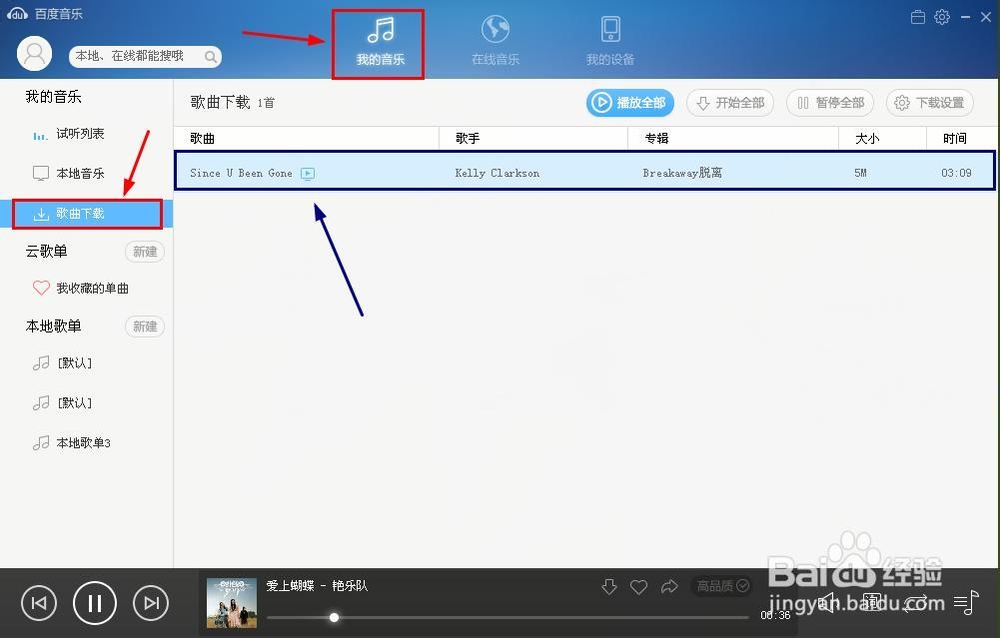Open 我的设备 device panel
The width and height of the screenshot is (1000, 638).
point(609,40)
